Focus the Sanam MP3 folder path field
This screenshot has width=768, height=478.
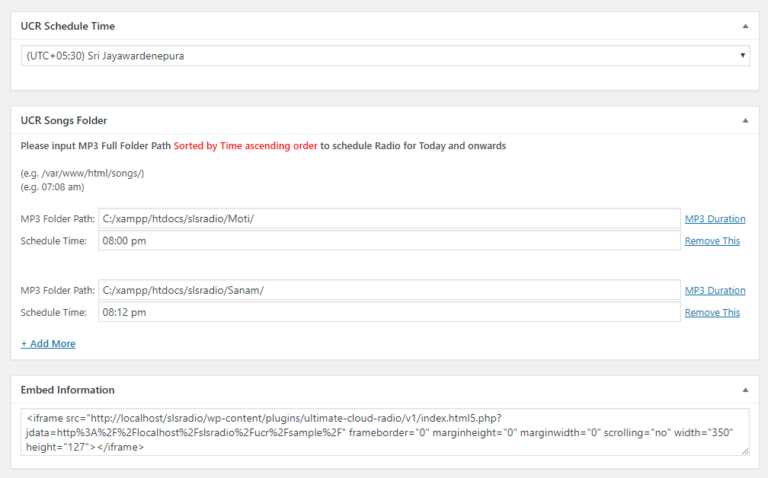pyautogui.click(x=389, y=290)
